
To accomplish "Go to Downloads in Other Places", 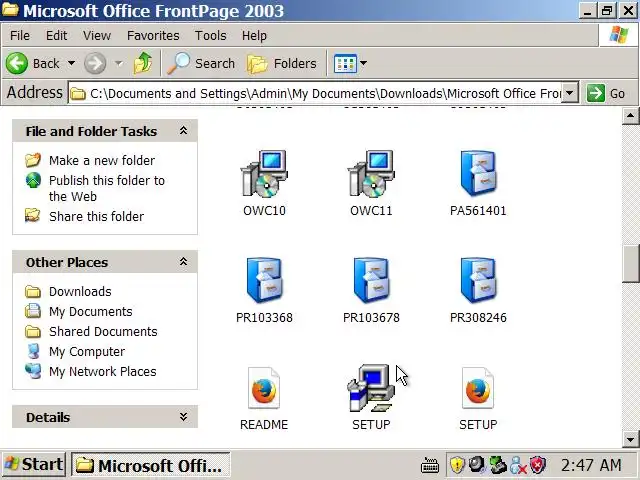I will [80, 291].
